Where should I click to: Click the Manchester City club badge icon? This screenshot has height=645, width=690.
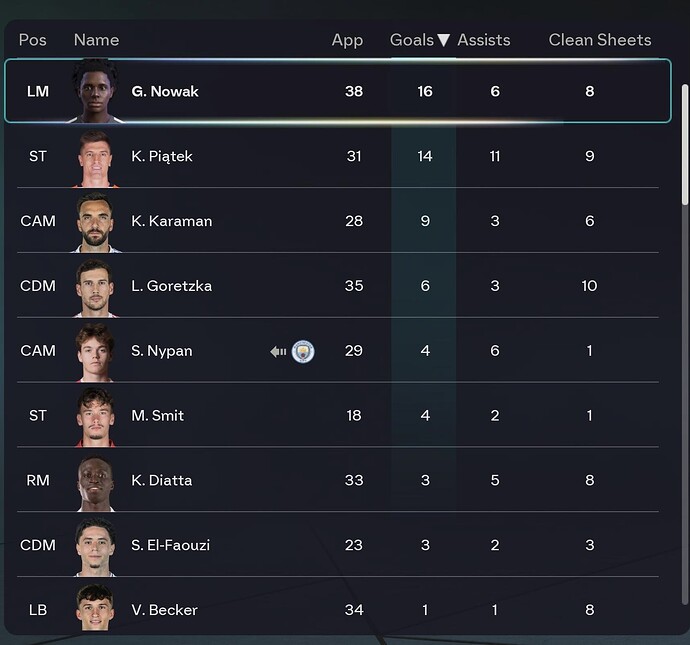click(x=303, y=351)
